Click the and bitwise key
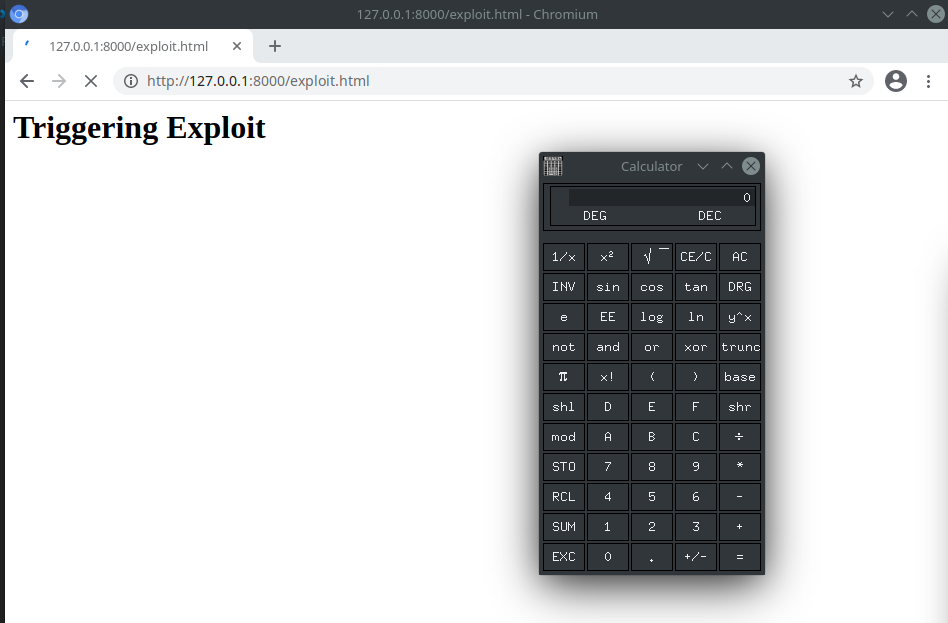This screenshot has height=623, width=948. pos(608,347)
